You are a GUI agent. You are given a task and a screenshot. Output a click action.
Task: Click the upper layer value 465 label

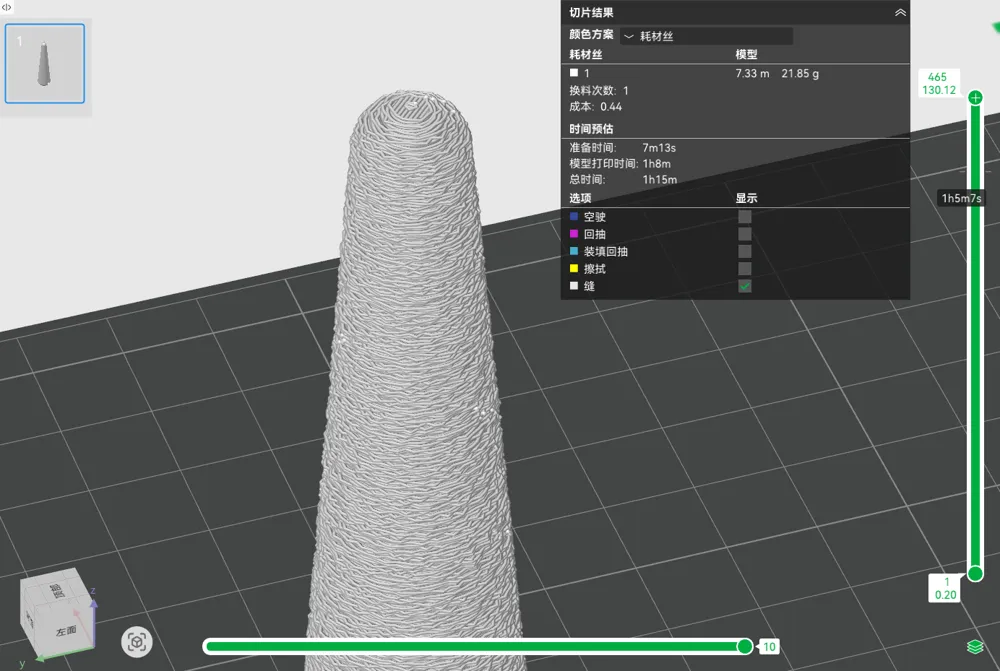click(x=937, y=77)
